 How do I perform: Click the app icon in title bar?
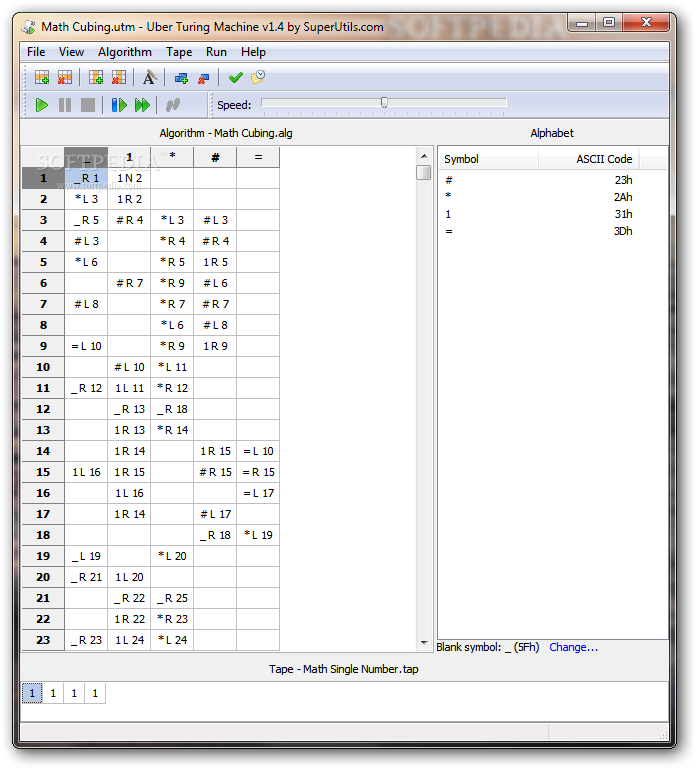[29, 26]
